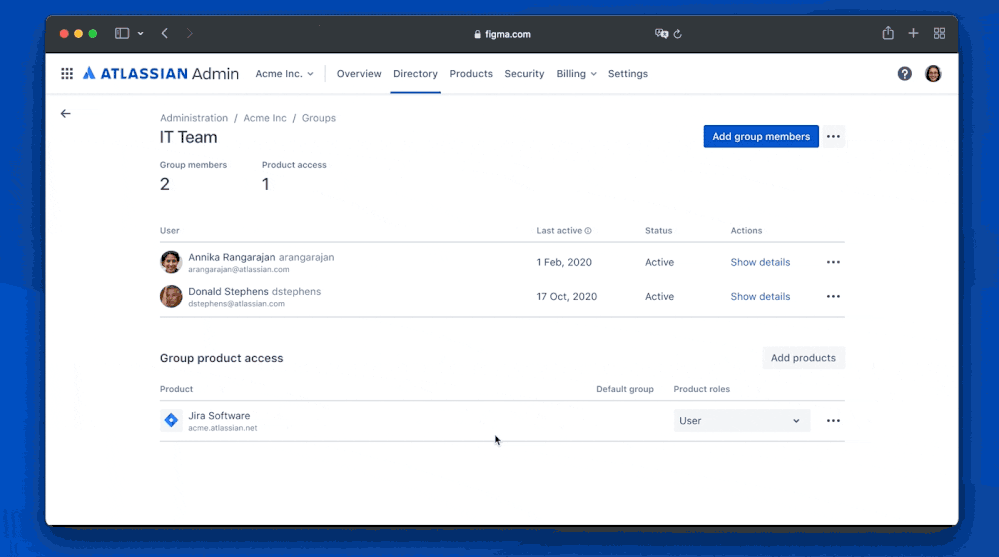Click dstephens@atlassian.com email text

coord(236,304)
